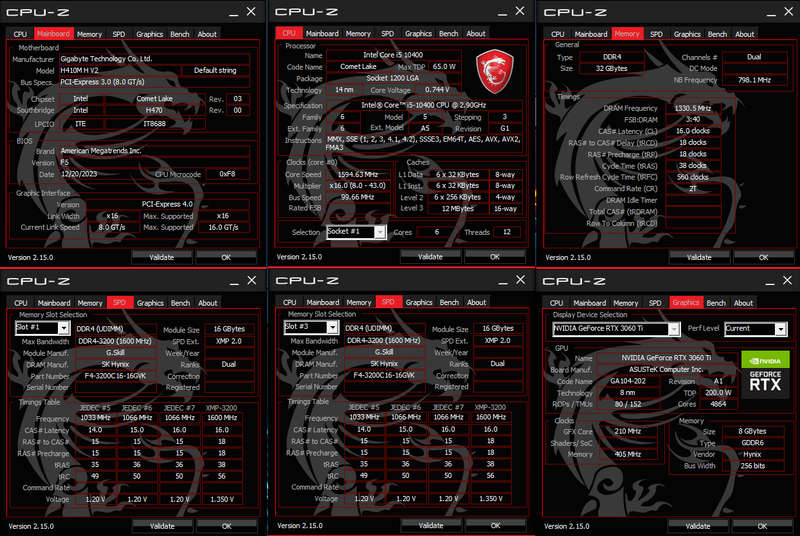Open the Graphics tab in the Memory window

click(687, 34)
